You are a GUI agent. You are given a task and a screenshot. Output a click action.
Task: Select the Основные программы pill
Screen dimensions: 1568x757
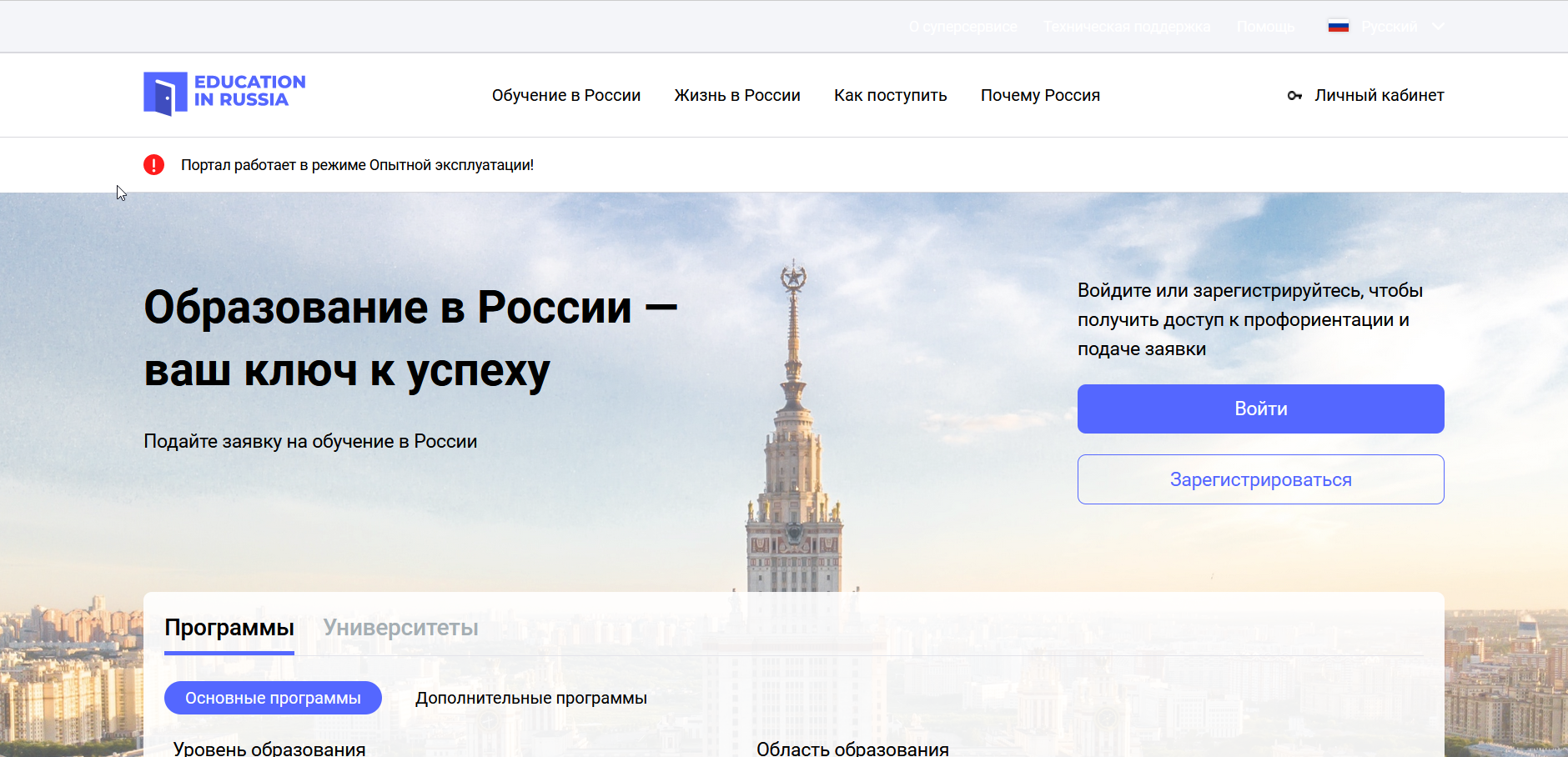pyautogui.click(x=273, y=698)
